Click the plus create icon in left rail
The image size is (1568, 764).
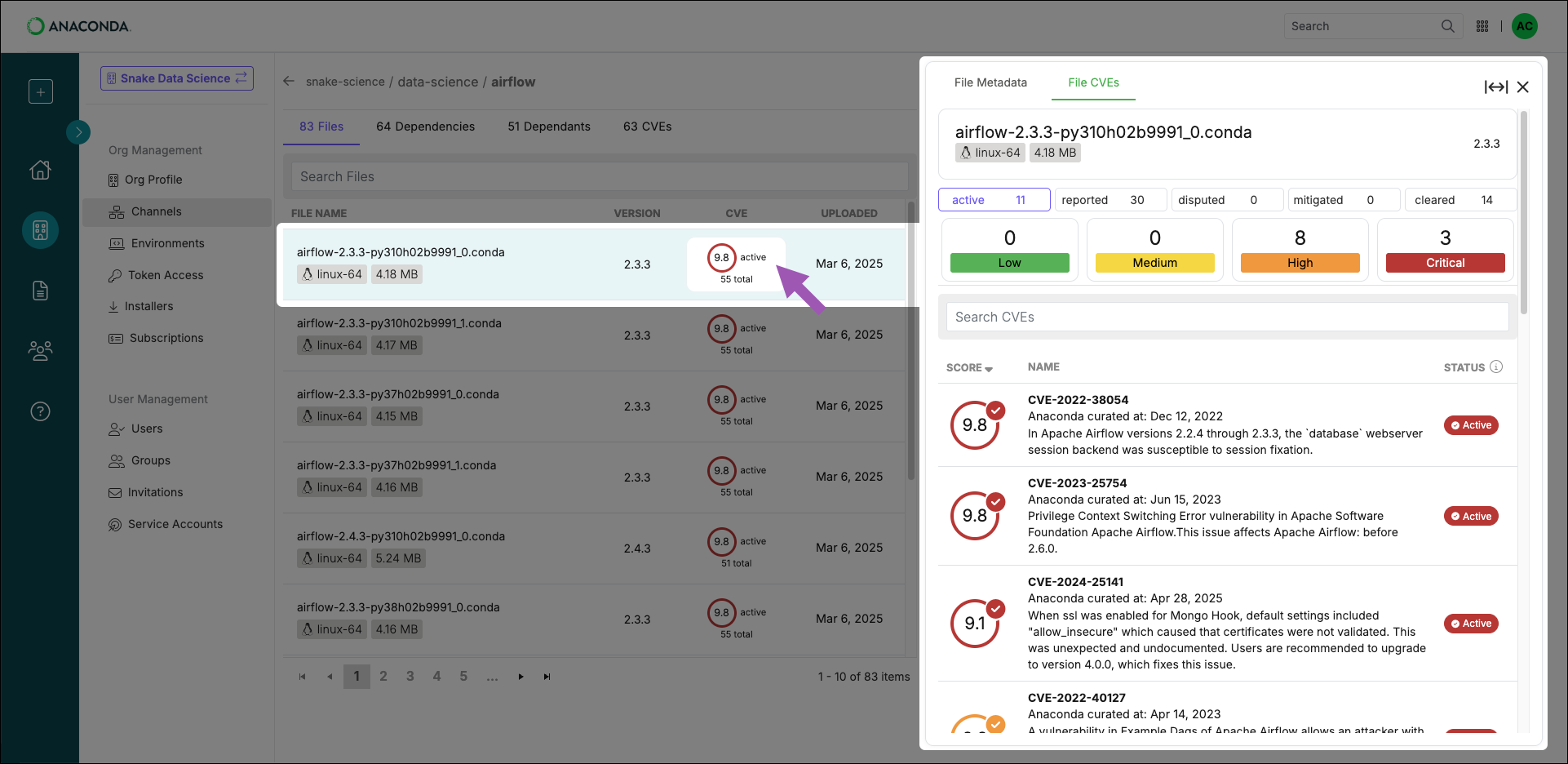click(40, 91)
